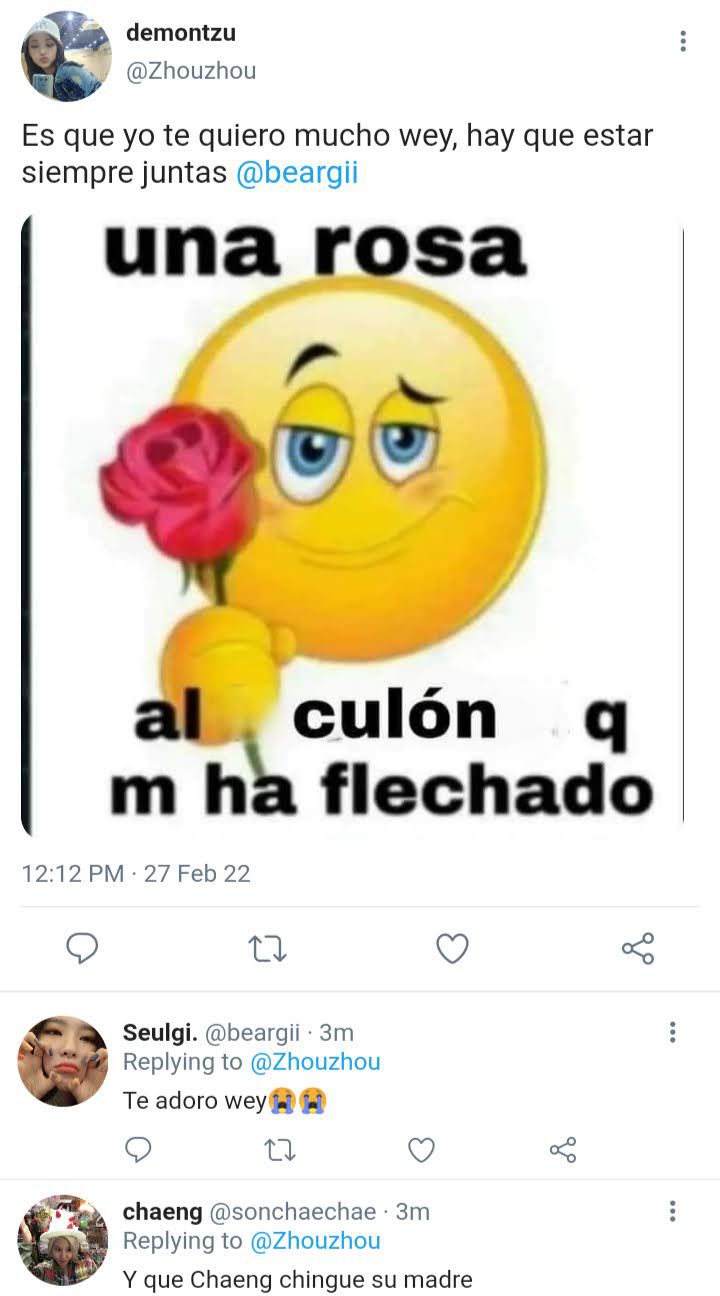Open the @beargii mention in the tweet
This screenshot has width=720, height=1296.
click(x=297, y=173)
